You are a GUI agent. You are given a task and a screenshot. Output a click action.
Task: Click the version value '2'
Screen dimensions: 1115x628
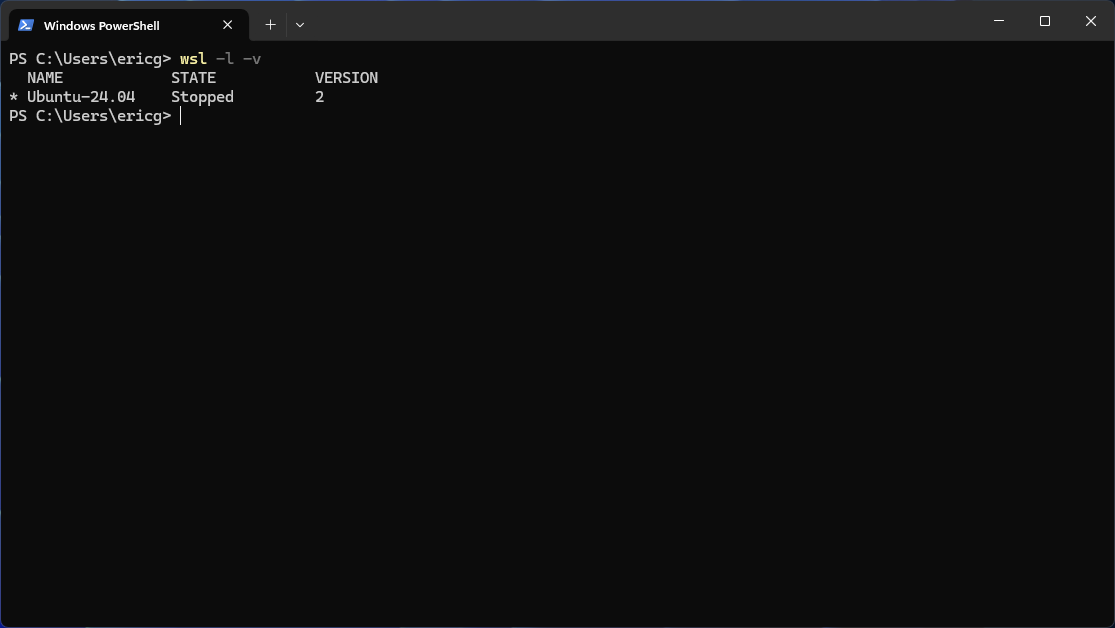[x=319, y=97]
